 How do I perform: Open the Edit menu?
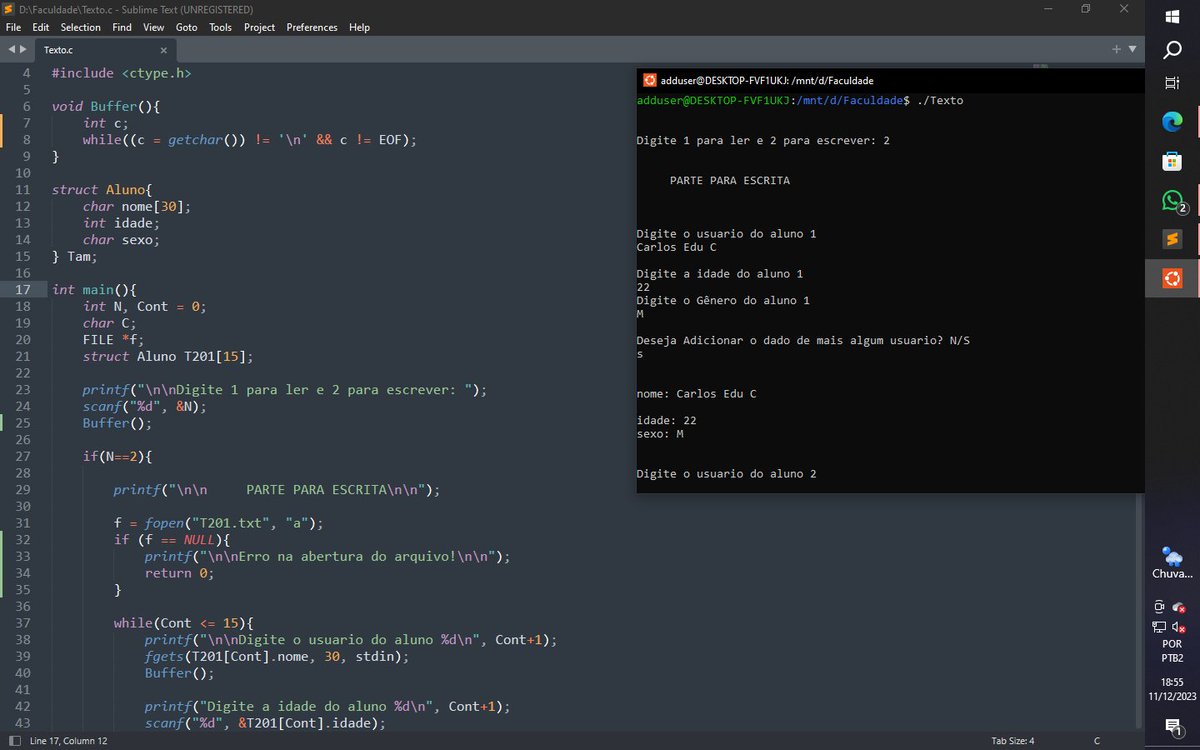tap(40, 27)
